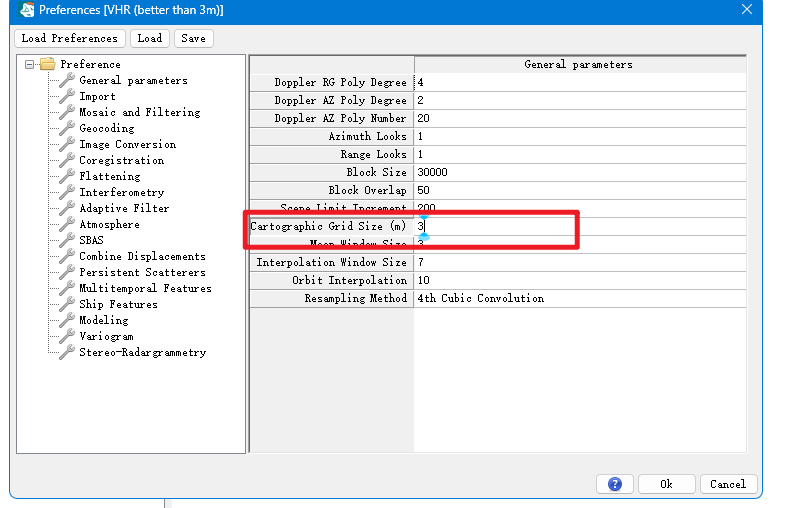This screenshot has width=795, height=508.
Task: Select Image Conversion in the tree
Action: tap(128, 144)
